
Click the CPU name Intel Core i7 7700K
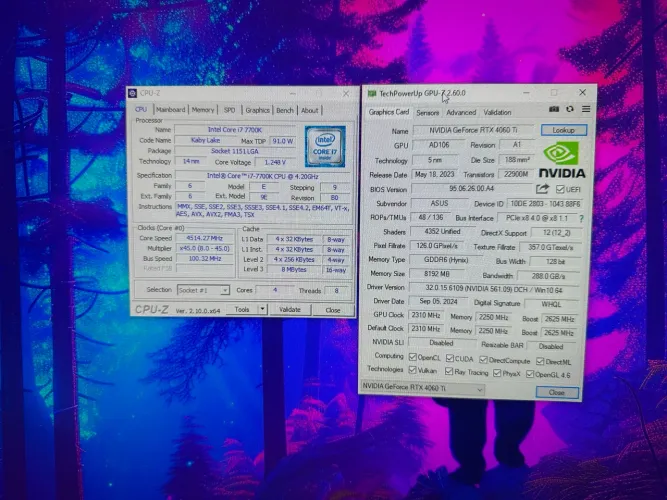(235, 130)
